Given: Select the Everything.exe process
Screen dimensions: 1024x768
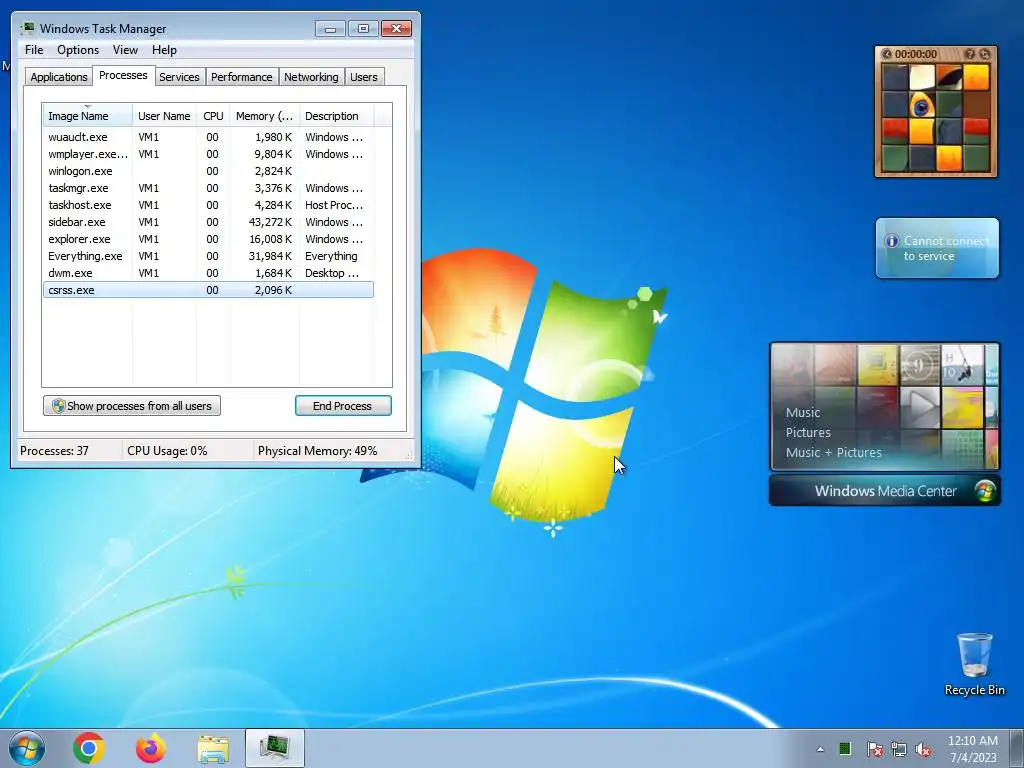Looking at the screenshot, I should pyautogui.click(x=208, y=256).
